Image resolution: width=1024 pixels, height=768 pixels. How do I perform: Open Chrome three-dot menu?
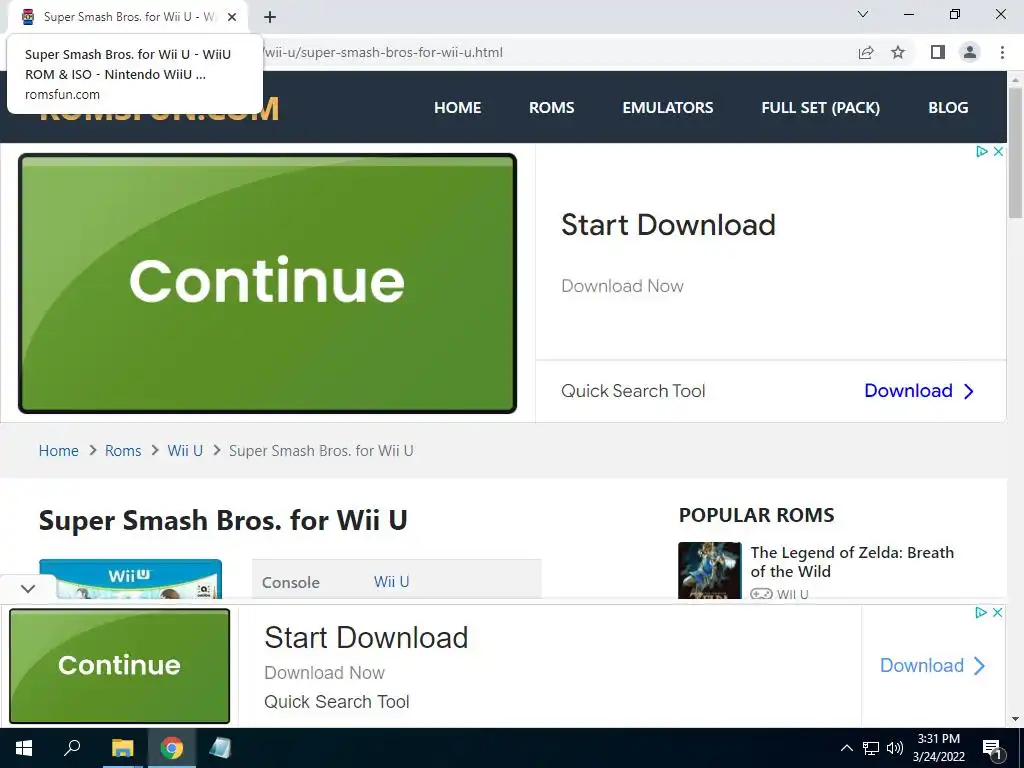1002,52
